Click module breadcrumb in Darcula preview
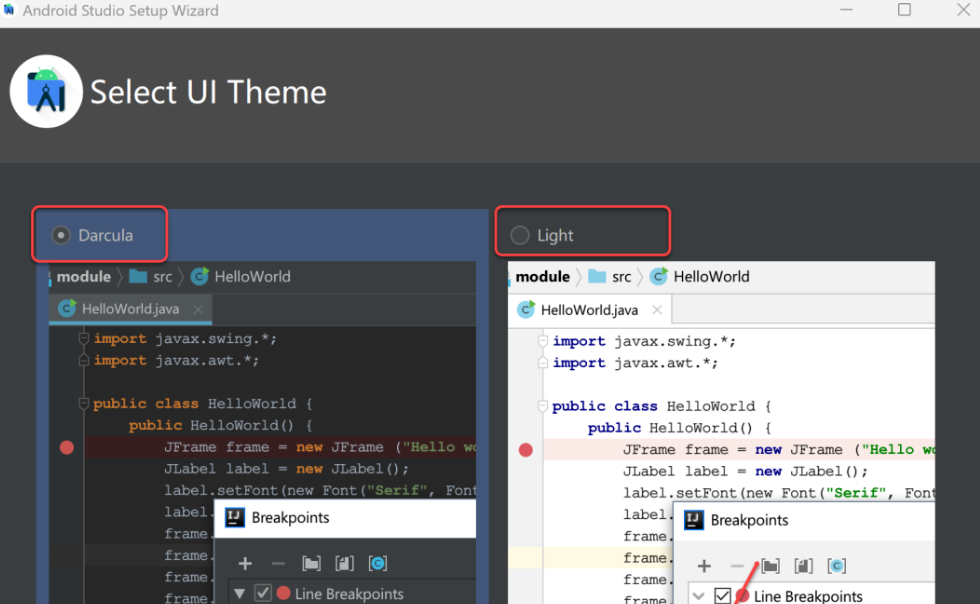This screenshot has width=980, height=604. (84, 276)
